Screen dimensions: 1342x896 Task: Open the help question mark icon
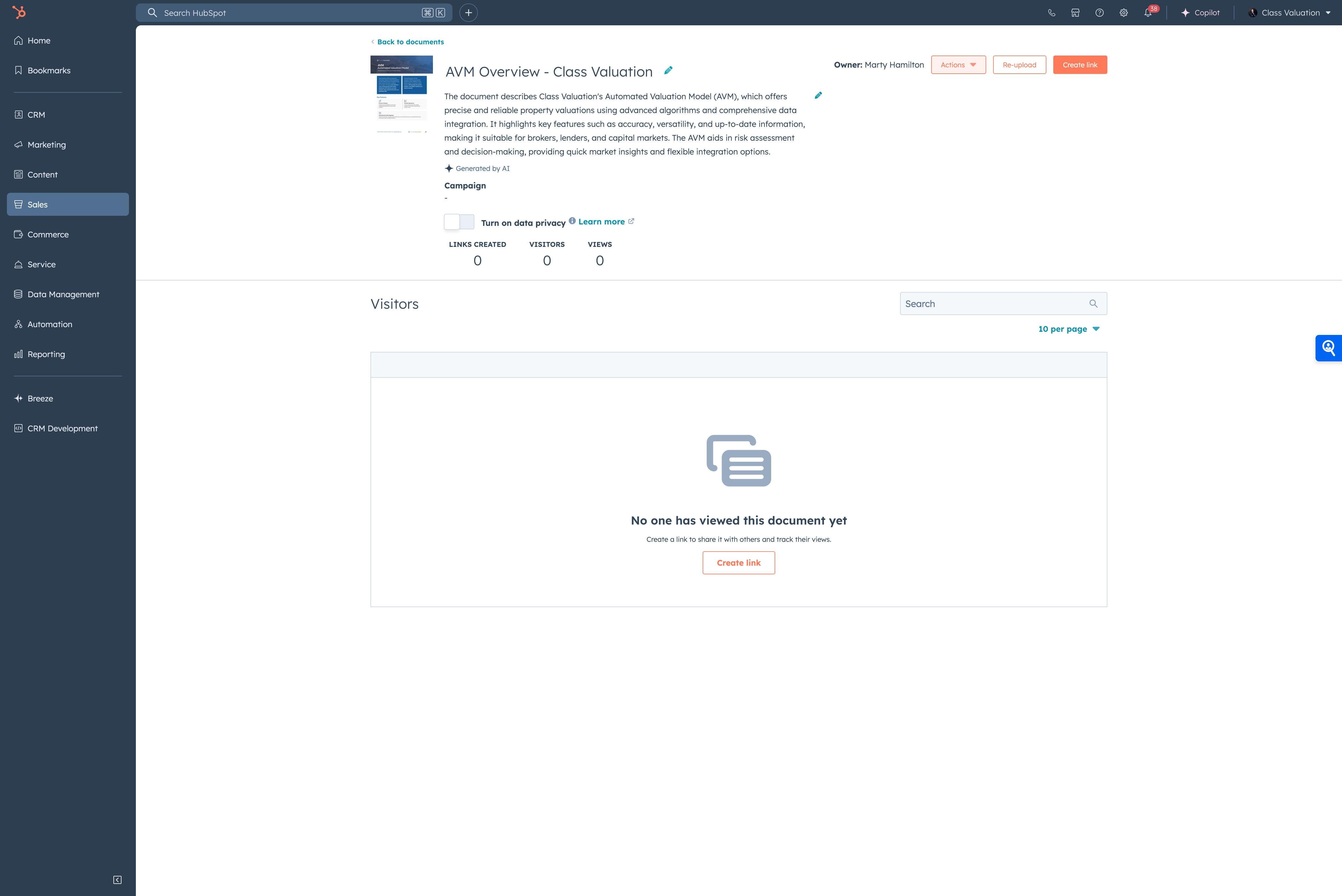(x=1099, y=13)
